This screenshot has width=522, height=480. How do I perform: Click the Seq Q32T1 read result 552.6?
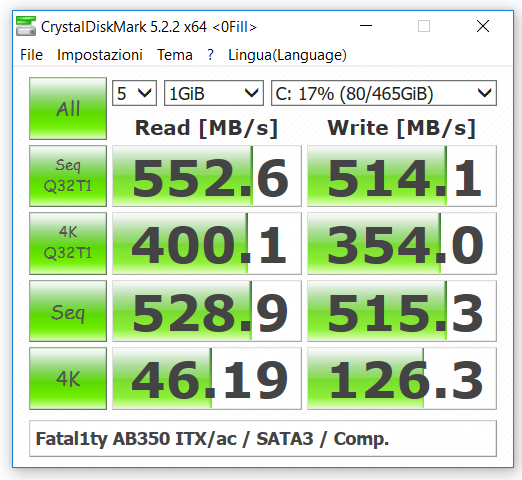point(207,176)
